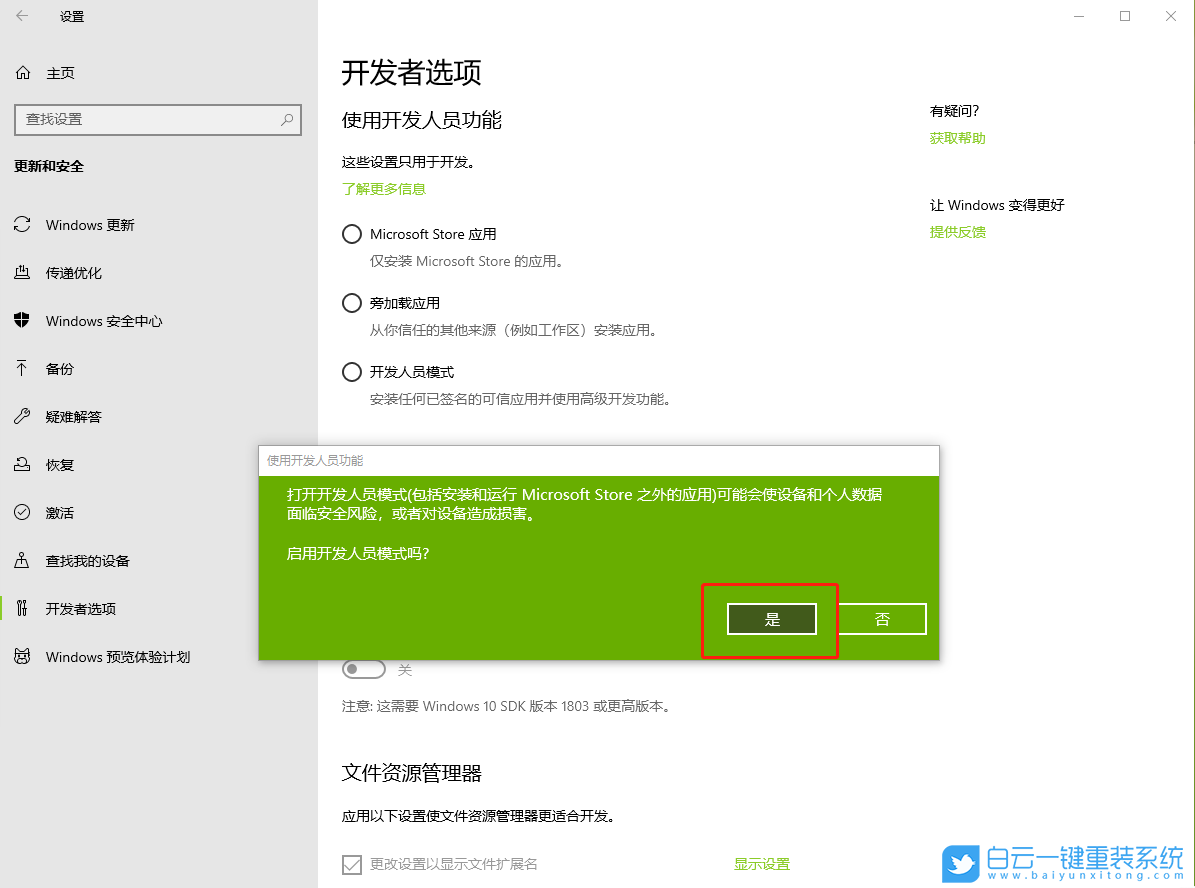
Task: Enable 开发人员模式 radio button
Action: (x=352, y=371)
